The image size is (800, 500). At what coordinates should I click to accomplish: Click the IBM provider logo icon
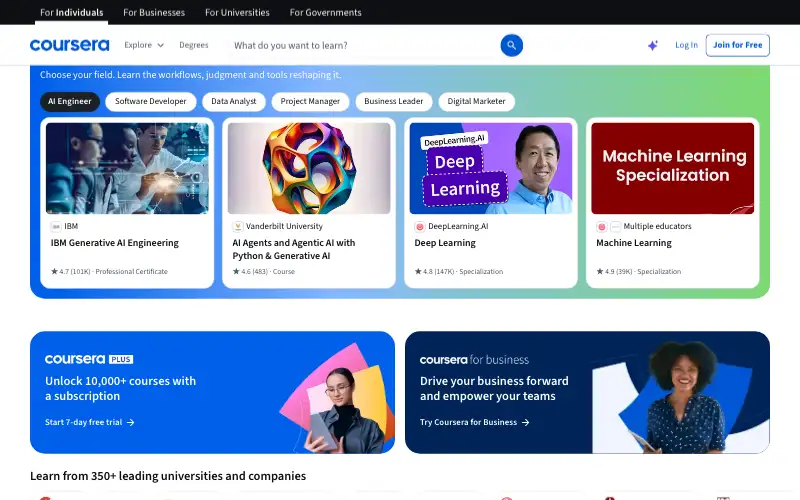[x=56, y=227]
